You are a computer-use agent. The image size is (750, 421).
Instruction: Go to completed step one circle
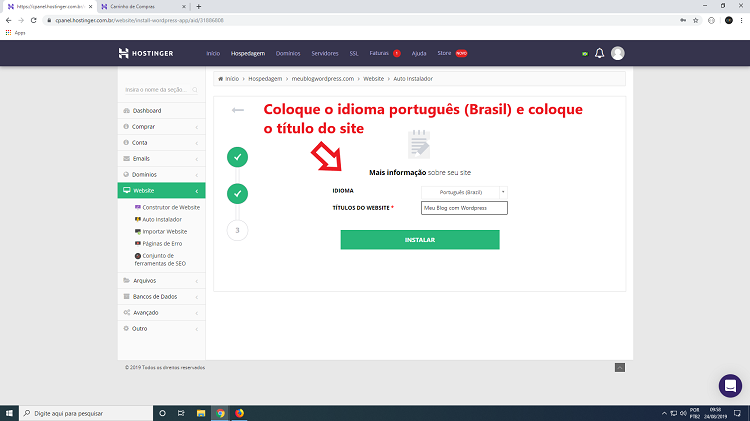point(237,157)
